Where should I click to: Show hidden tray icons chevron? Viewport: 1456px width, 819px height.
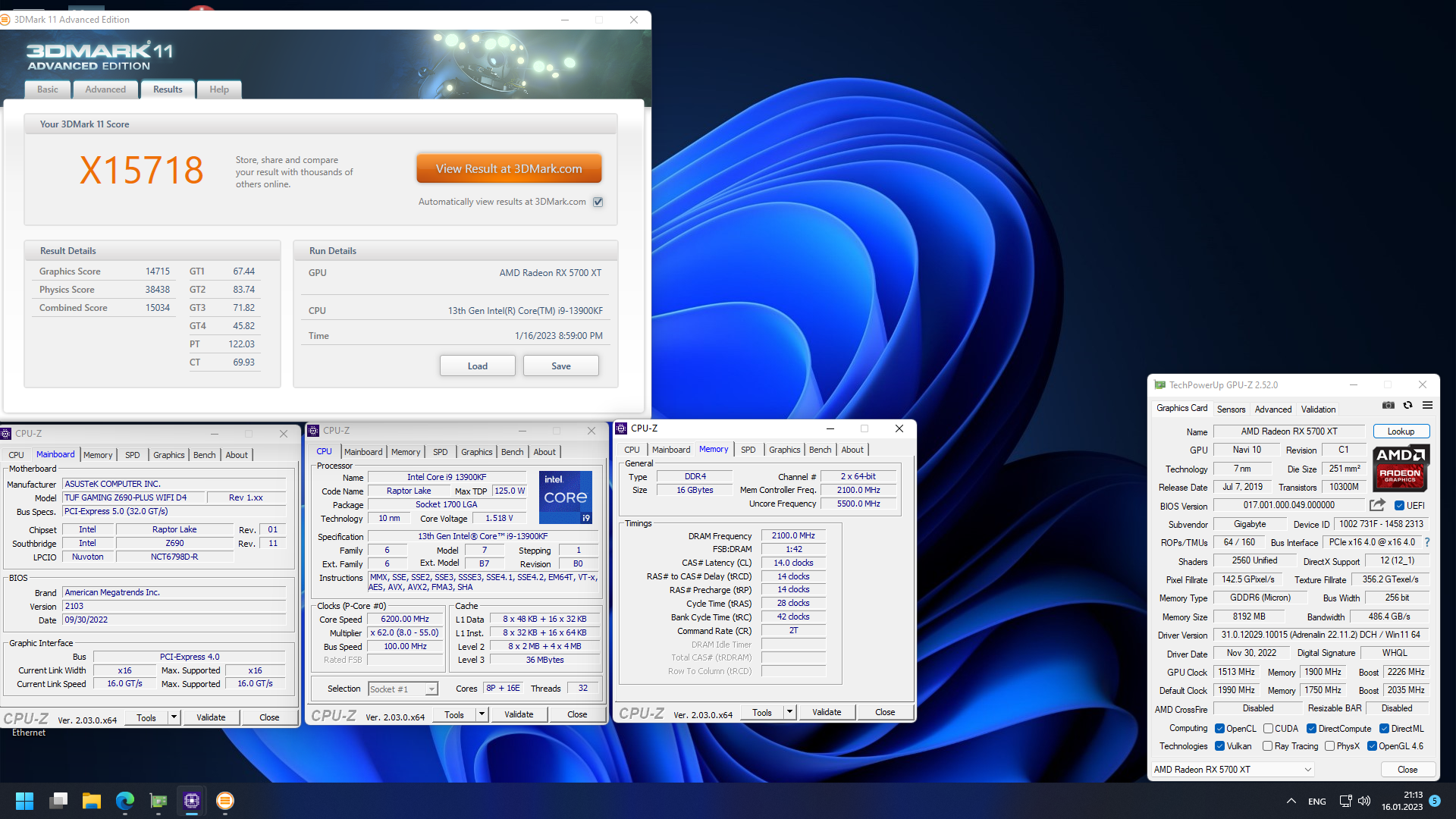pyautogui.click(x=1291, y=801)
